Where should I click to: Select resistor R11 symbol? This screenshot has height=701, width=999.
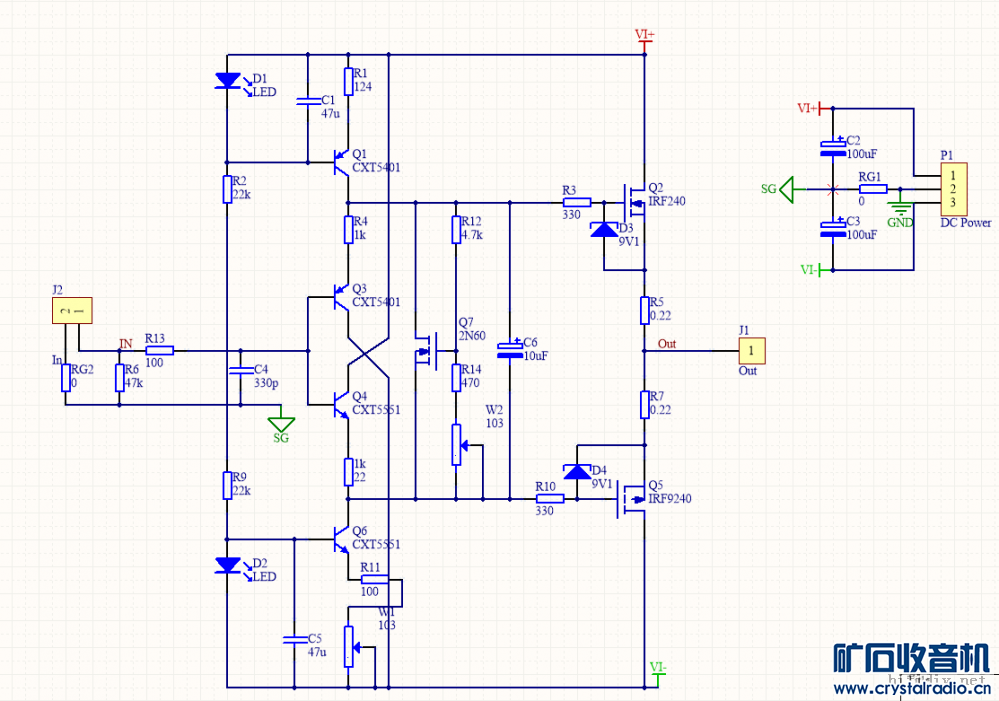pyautogui.click(x=375, y=579)
